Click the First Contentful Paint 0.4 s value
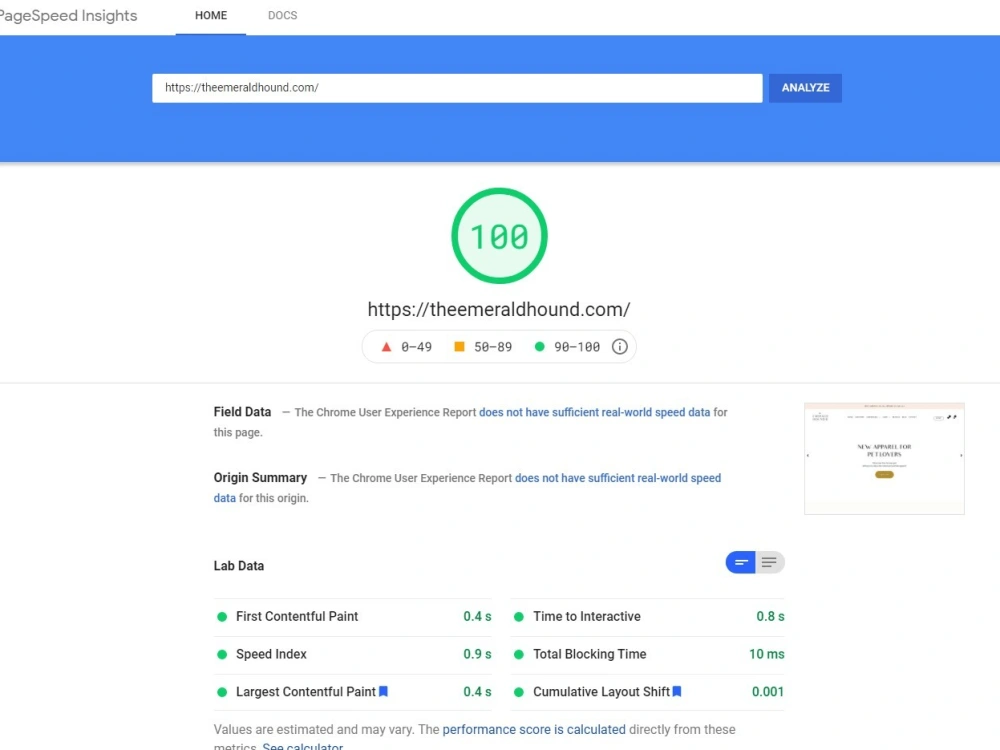The height and width of the screenshot is (750, 1000). pyautogui.click(x=477, y=617)
